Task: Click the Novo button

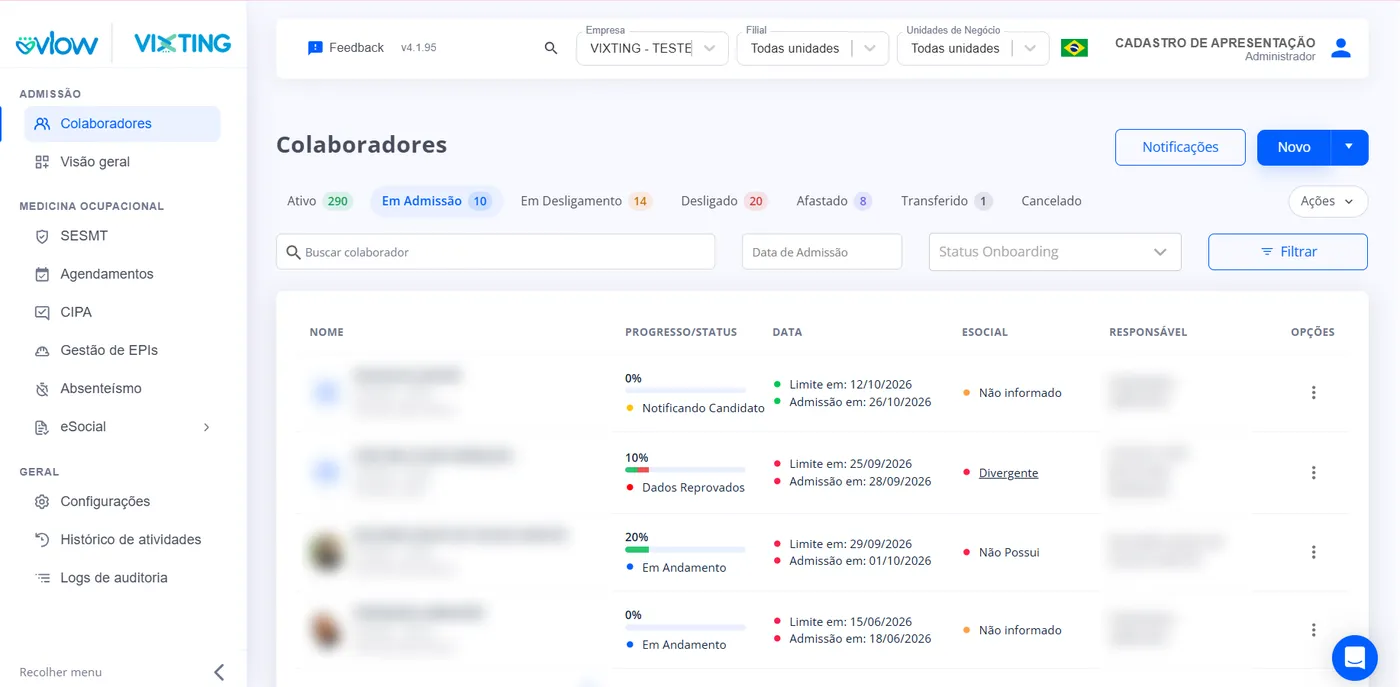Action: coord(1294,147)
